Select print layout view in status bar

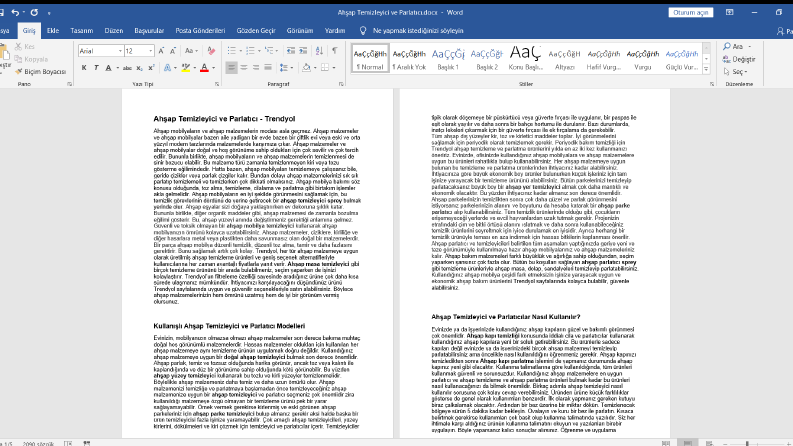[688, 443]
